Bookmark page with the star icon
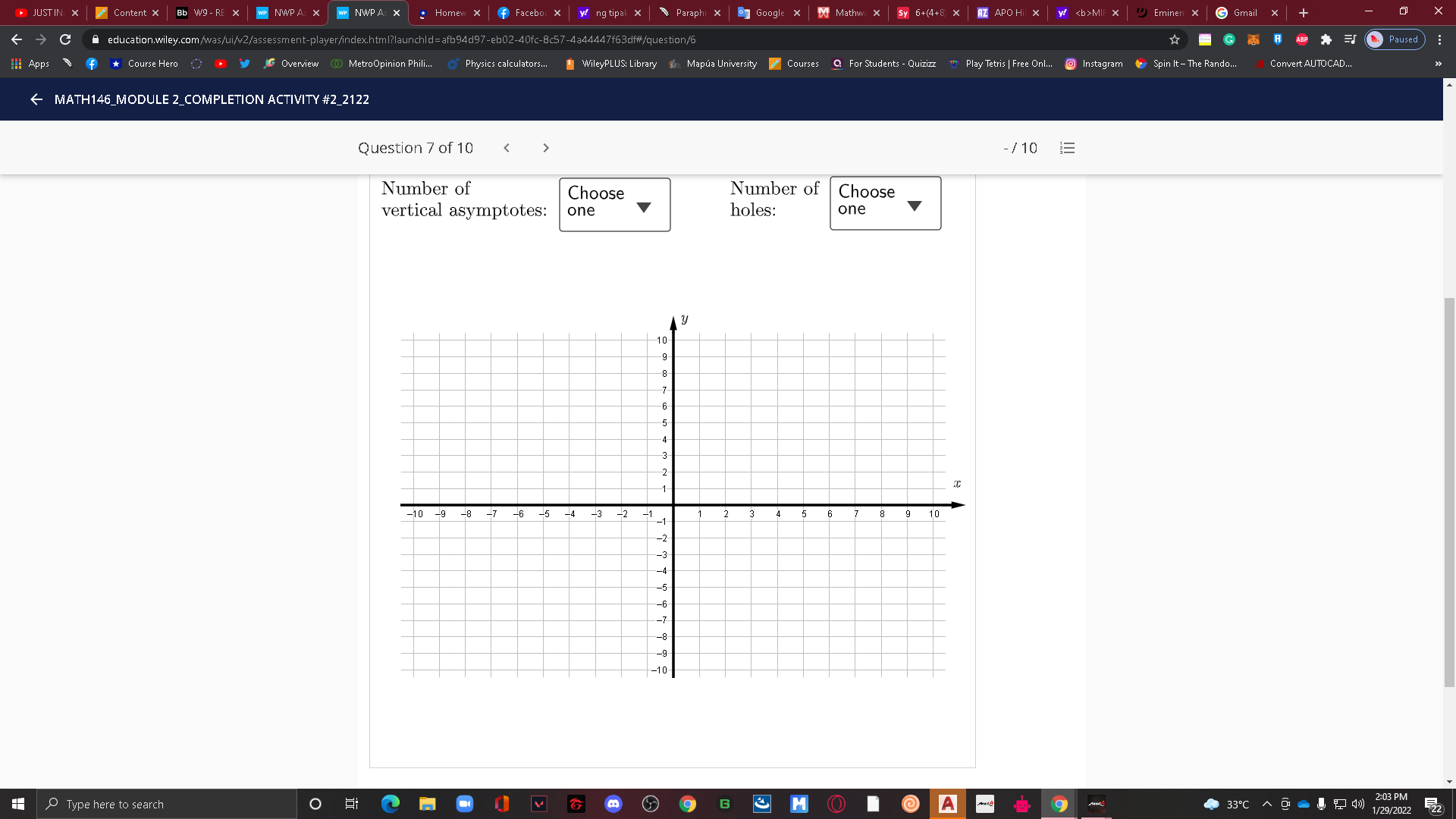The image size is (1456, 819). tap(1175, 39)
